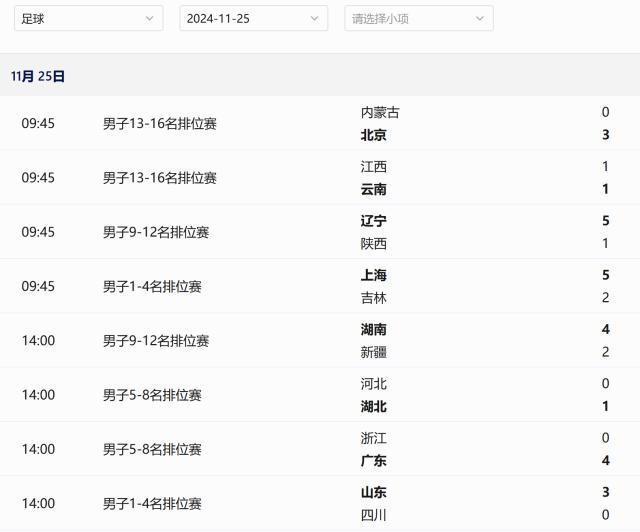Click the 陕西 team name
The height and width of the screenshot is (532, 640).
pyautogui.click(x=374, y=243)
